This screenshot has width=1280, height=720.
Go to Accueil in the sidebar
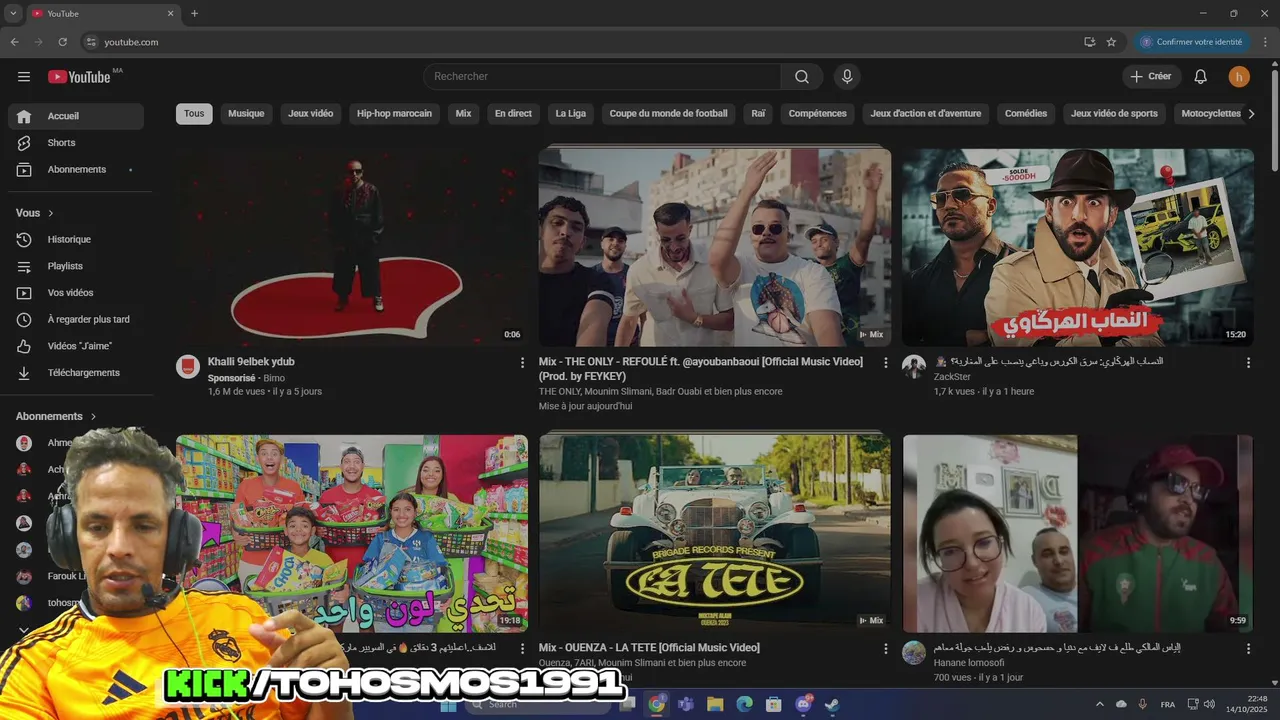[x=76, y=116]
